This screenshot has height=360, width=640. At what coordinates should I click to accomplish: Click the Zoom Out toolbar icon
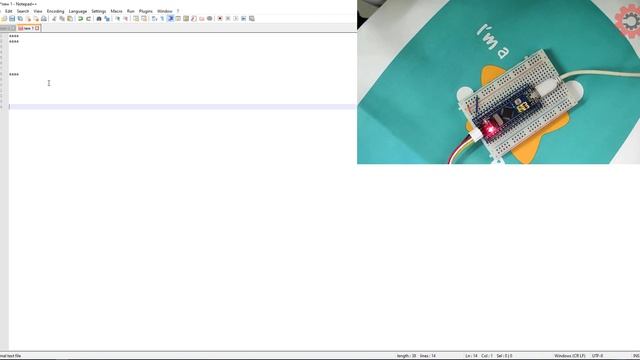pyautogui.click(x=125, y=18)
